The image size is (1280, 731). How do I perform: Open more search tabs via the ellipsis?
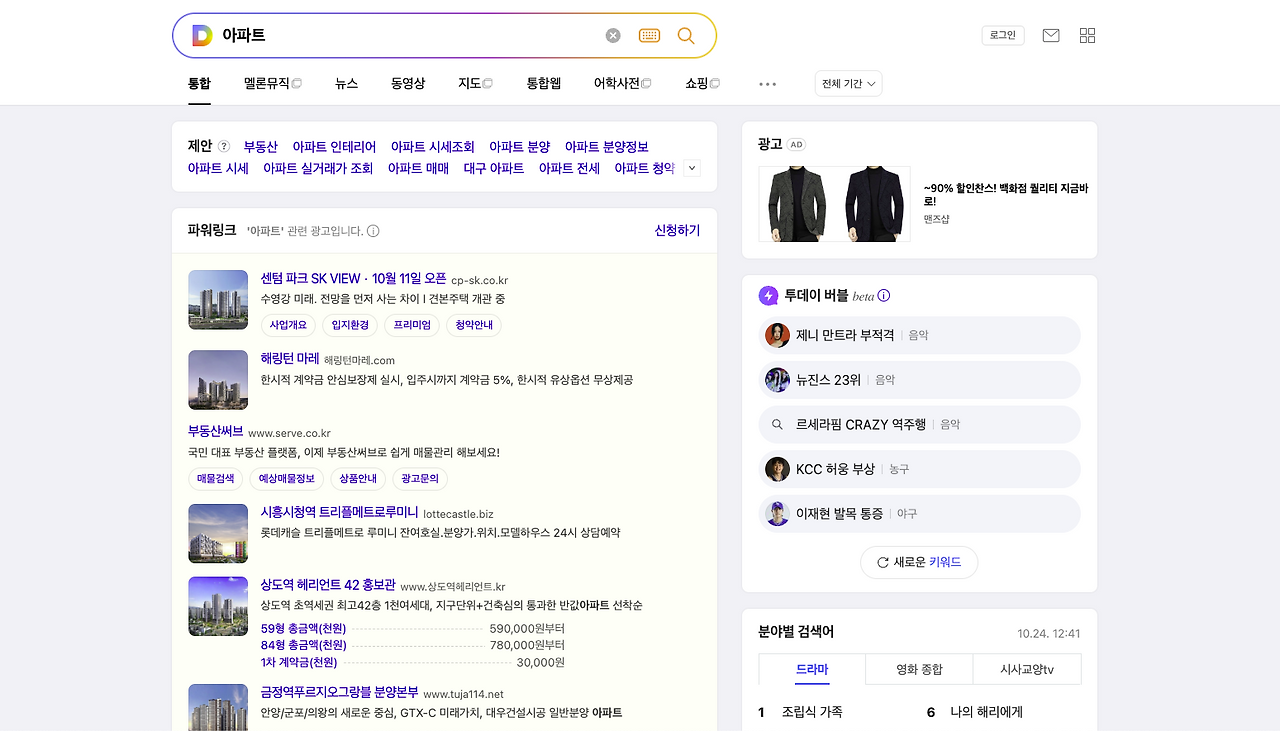tap(767, 84)
